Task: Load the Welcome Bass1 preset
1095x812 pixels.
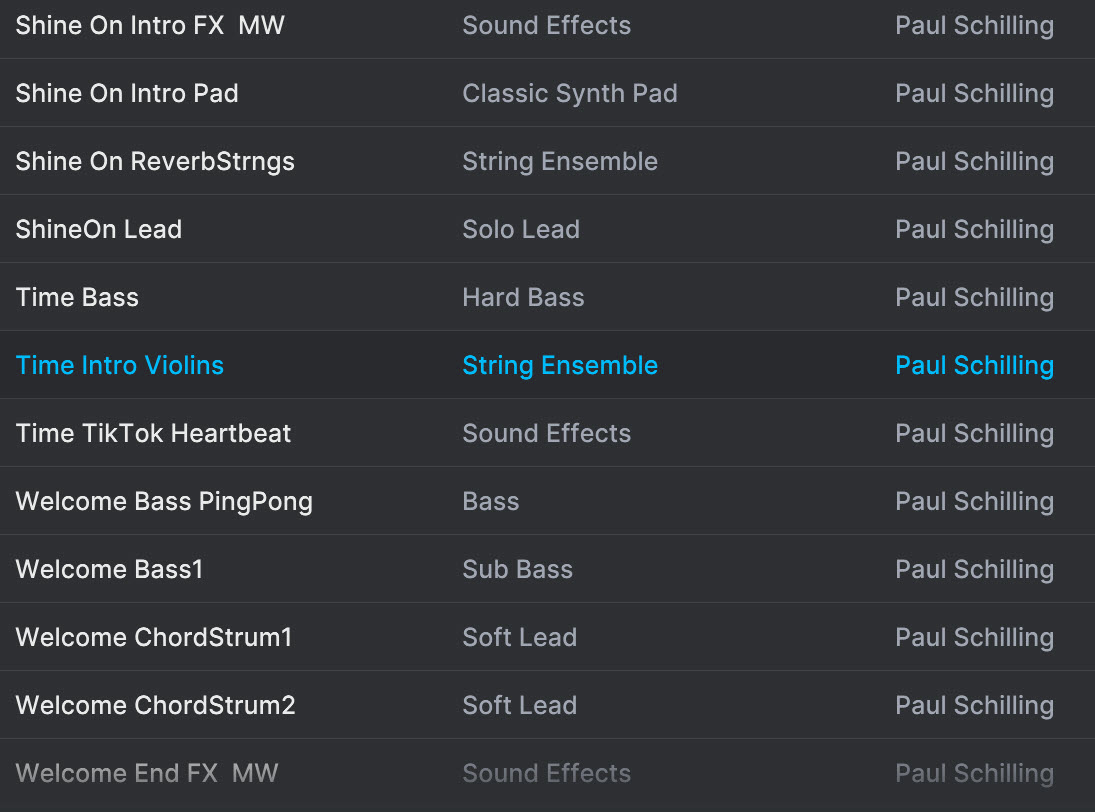Action: pos(548,569)
